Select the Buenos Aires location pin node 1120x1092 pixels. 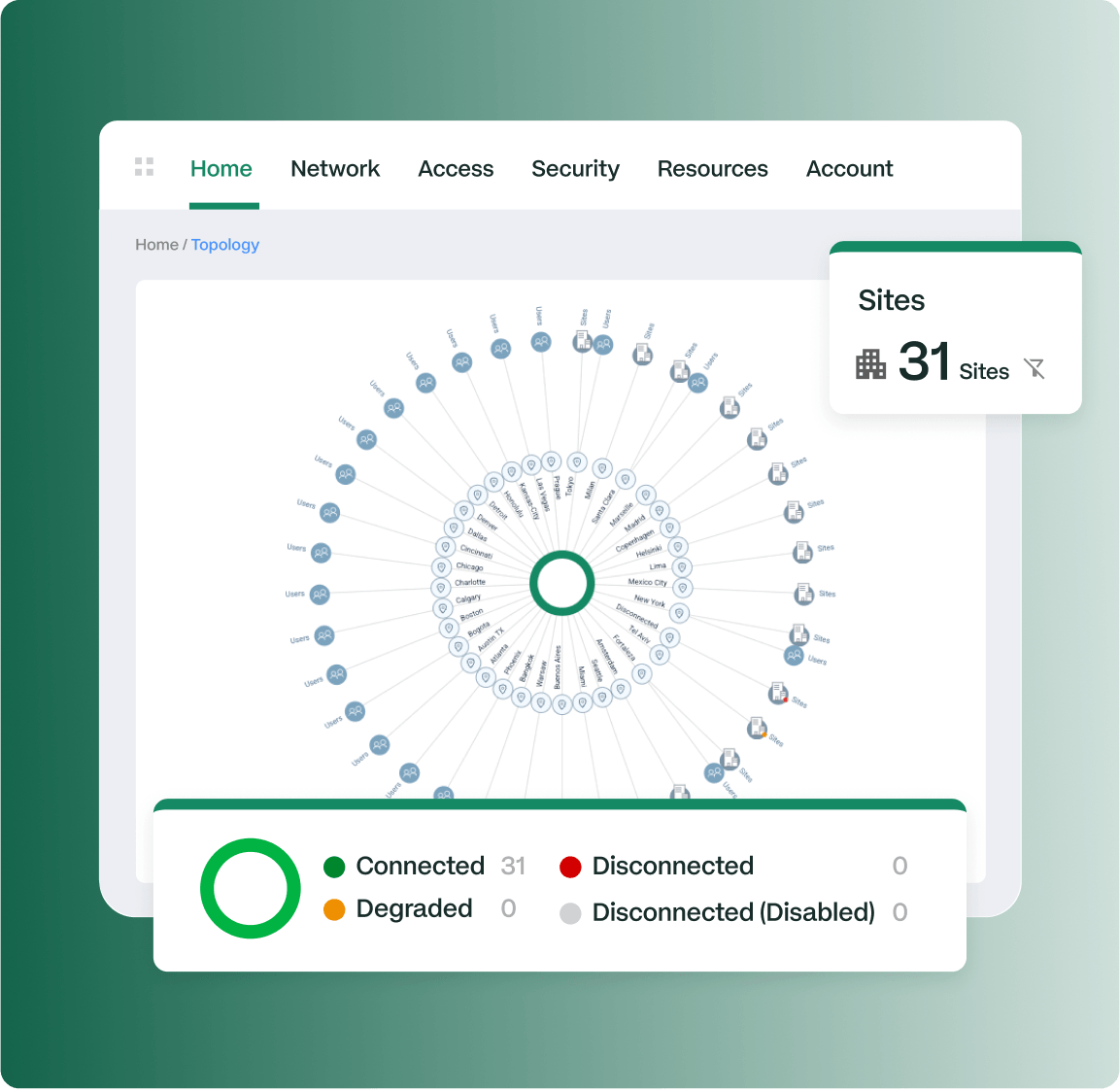coord(561,705)
